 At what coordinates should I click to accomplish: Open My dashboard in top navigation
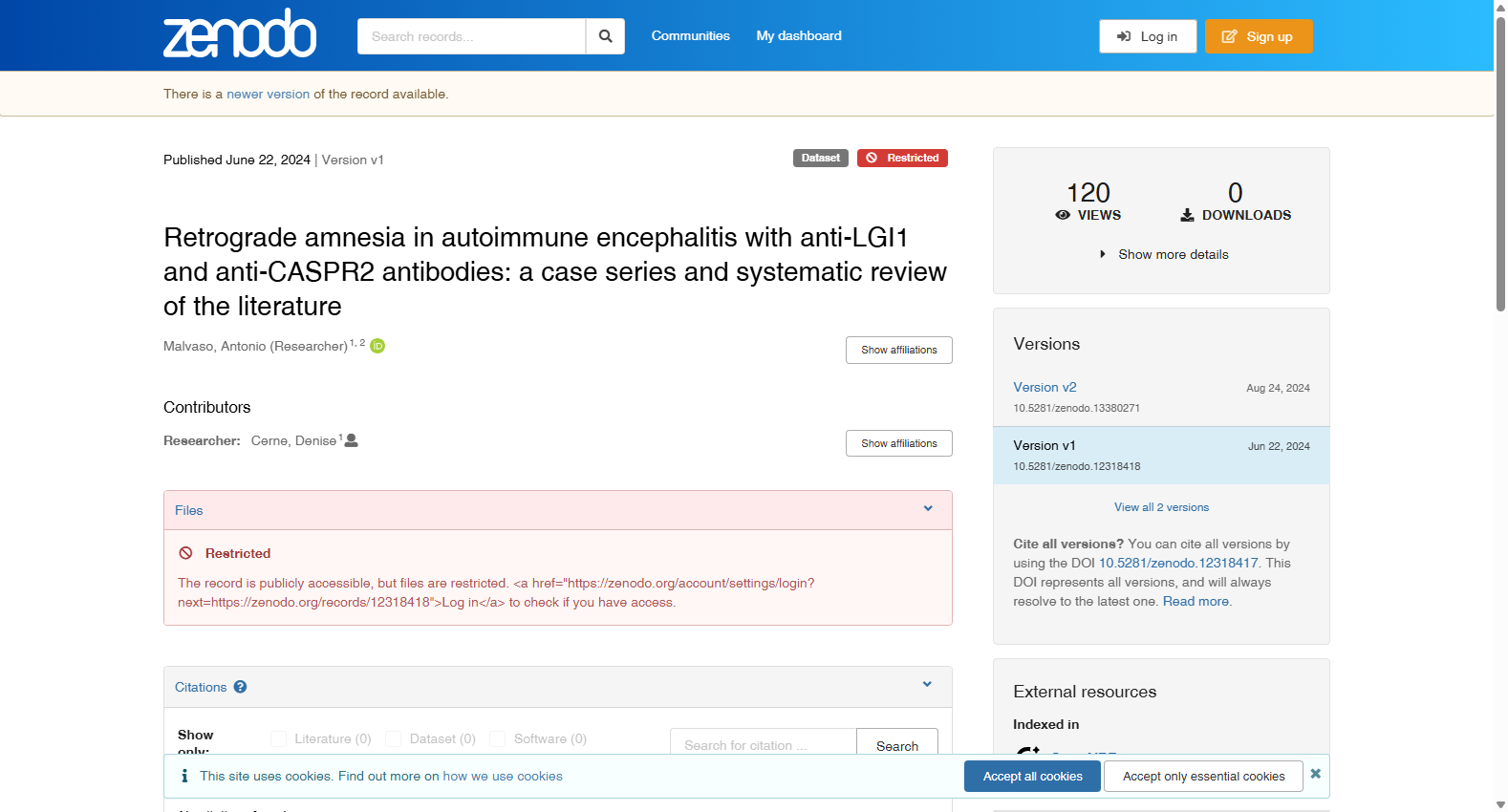point(799,35)
